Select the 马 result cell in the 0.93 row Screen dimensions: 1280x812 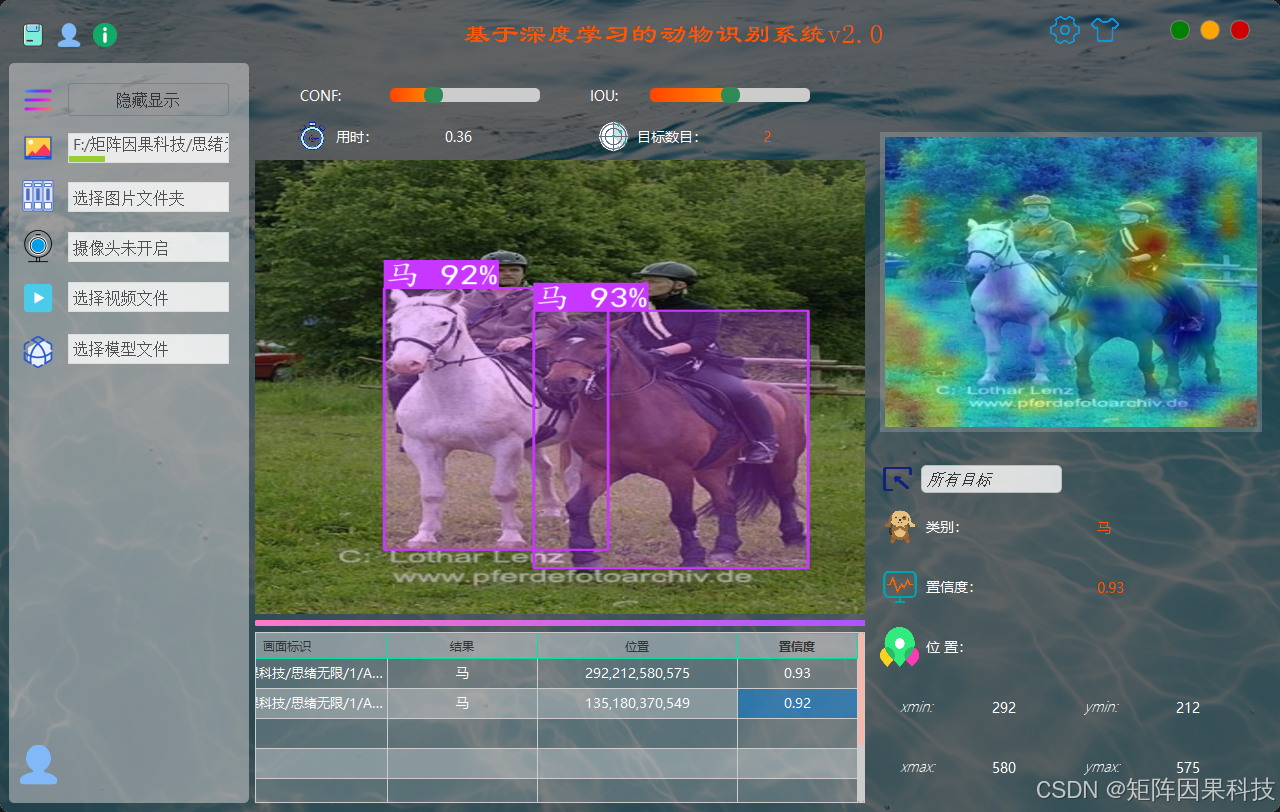[x=462, y=674]
